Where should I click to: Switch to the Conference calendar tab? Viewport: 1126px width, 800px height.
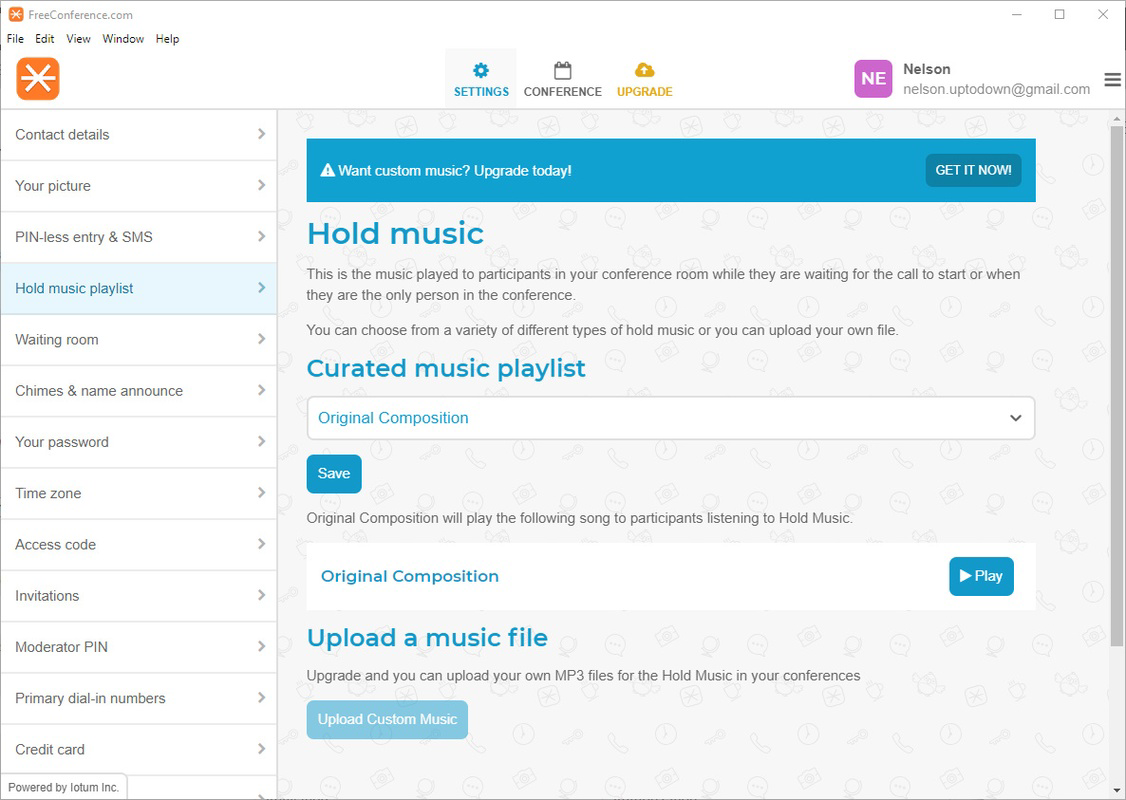(x=562, y=79)
